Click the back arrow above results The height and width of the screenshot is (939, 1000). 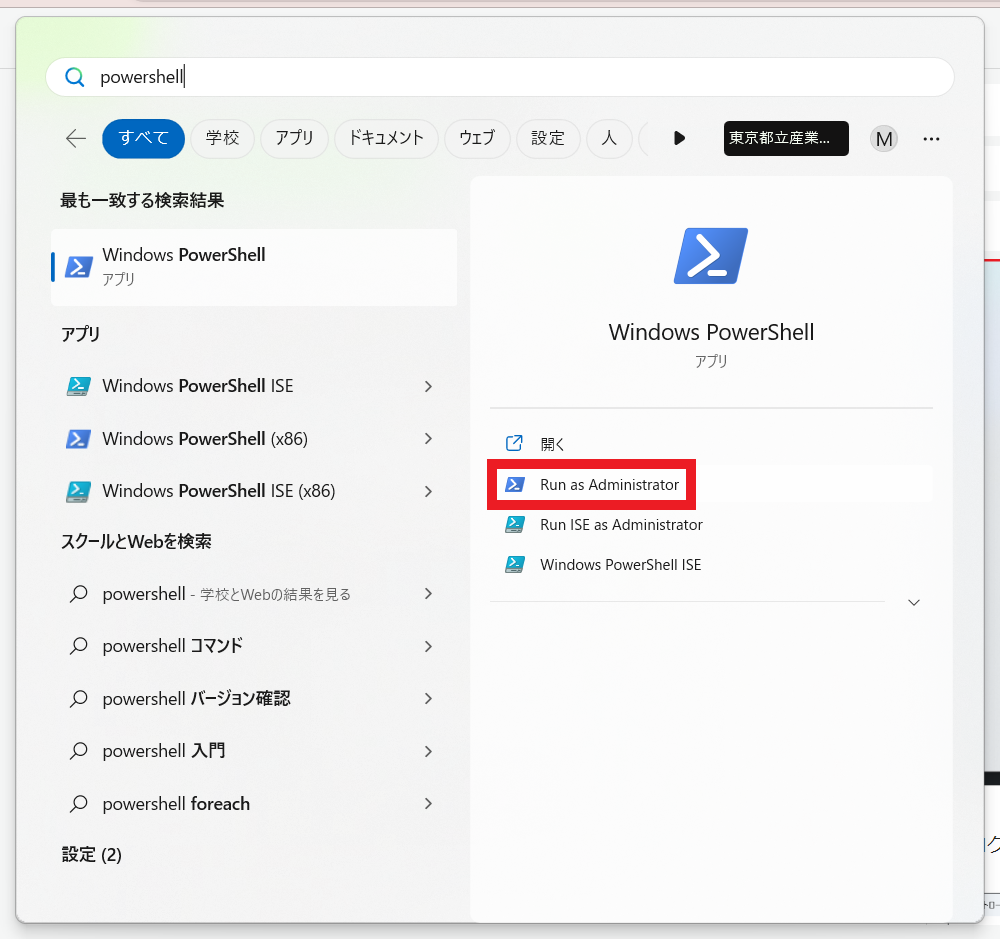coord(75,139)
